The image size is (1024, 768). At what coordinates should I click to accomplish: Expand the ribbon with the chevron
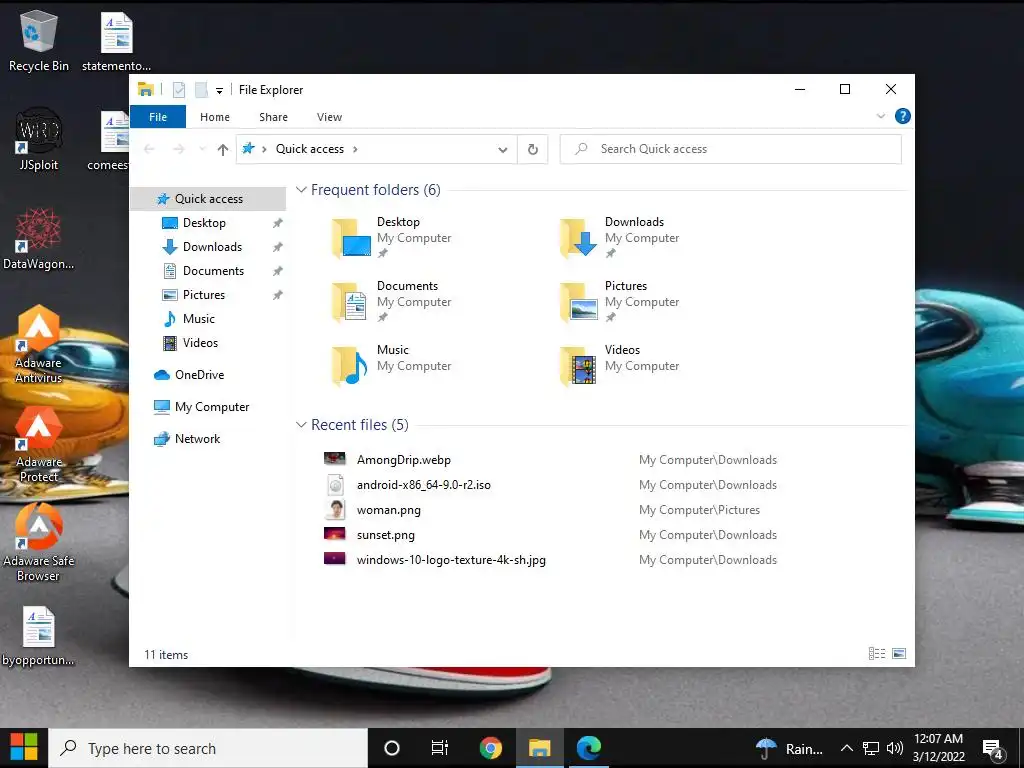(x=880, y=116)
